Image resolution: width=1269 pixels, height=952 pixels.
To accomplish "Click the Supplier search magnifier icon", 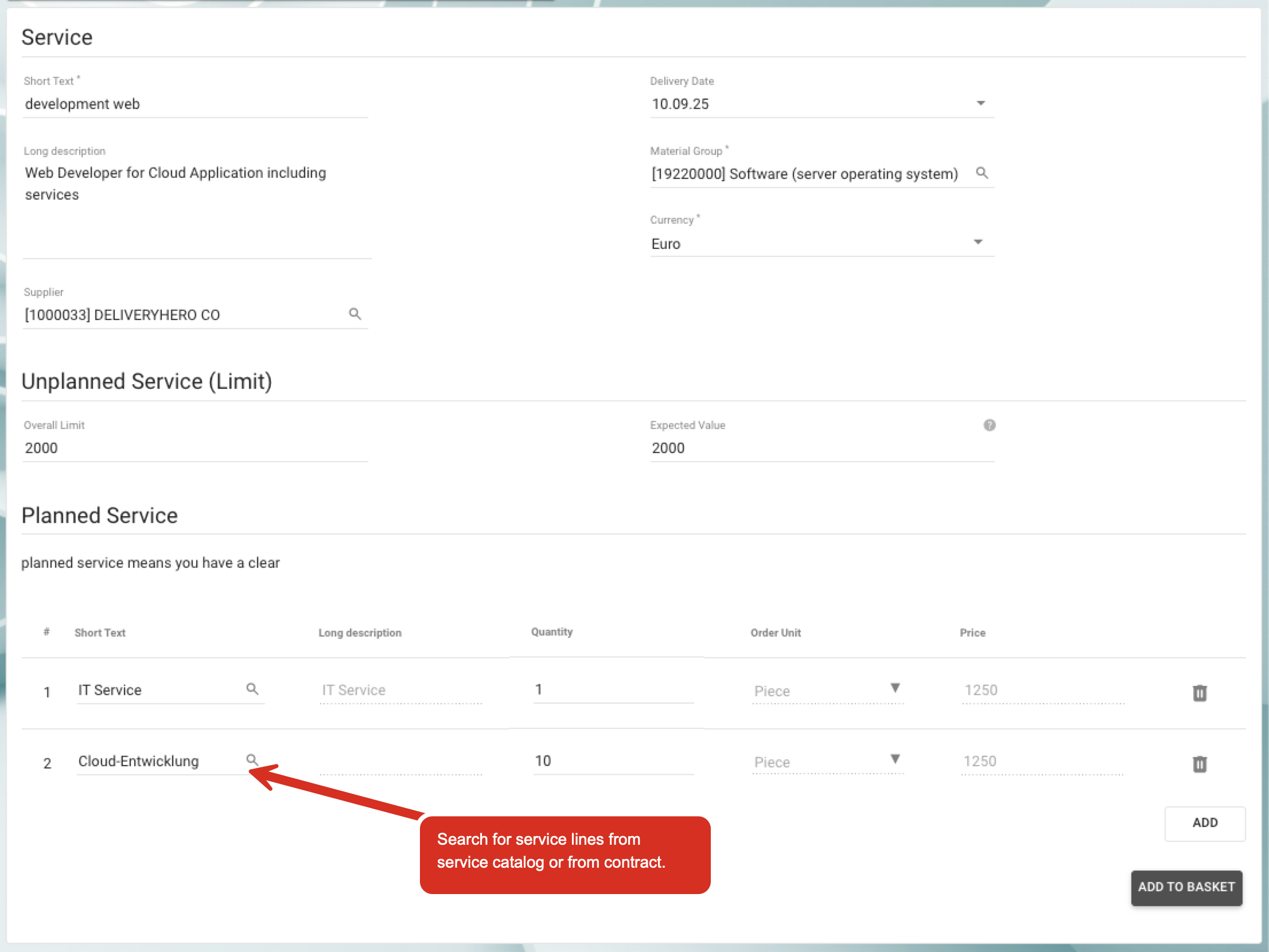I will [x=355, y=314].
